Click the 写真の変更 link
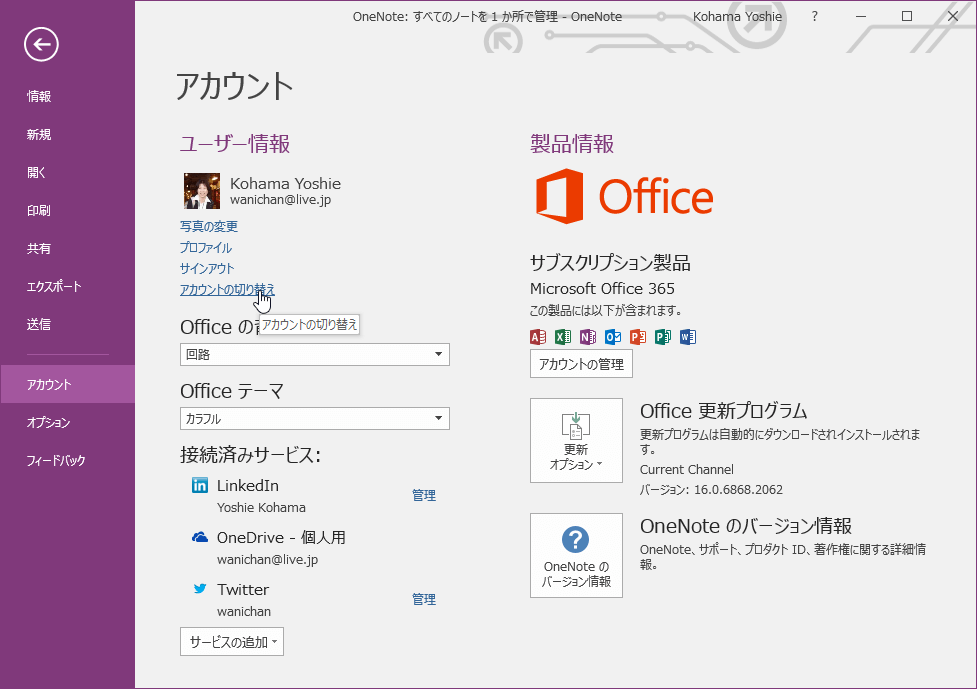 [209, 226]
